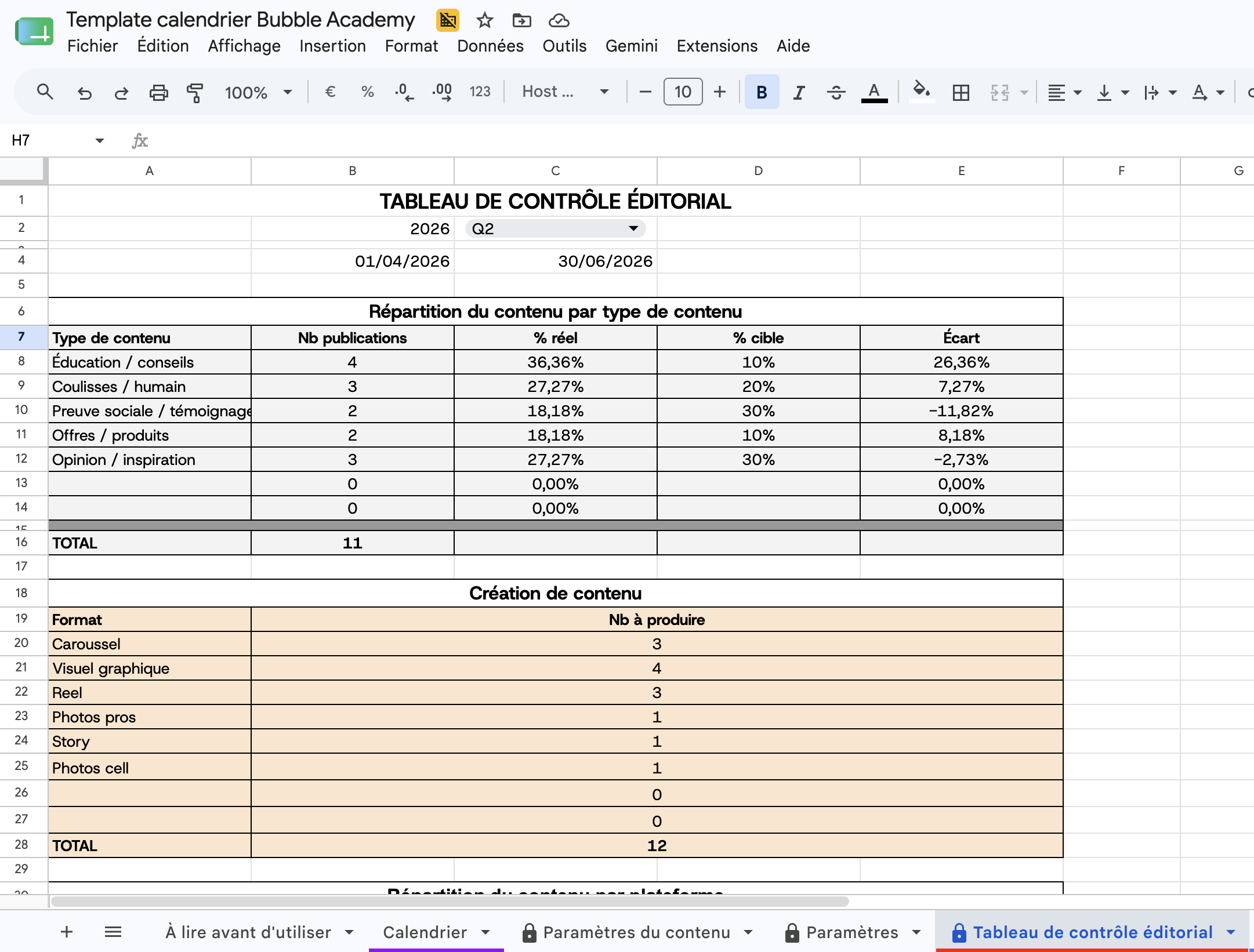
Task: Click the font size input field
Action: pos(683,92)
